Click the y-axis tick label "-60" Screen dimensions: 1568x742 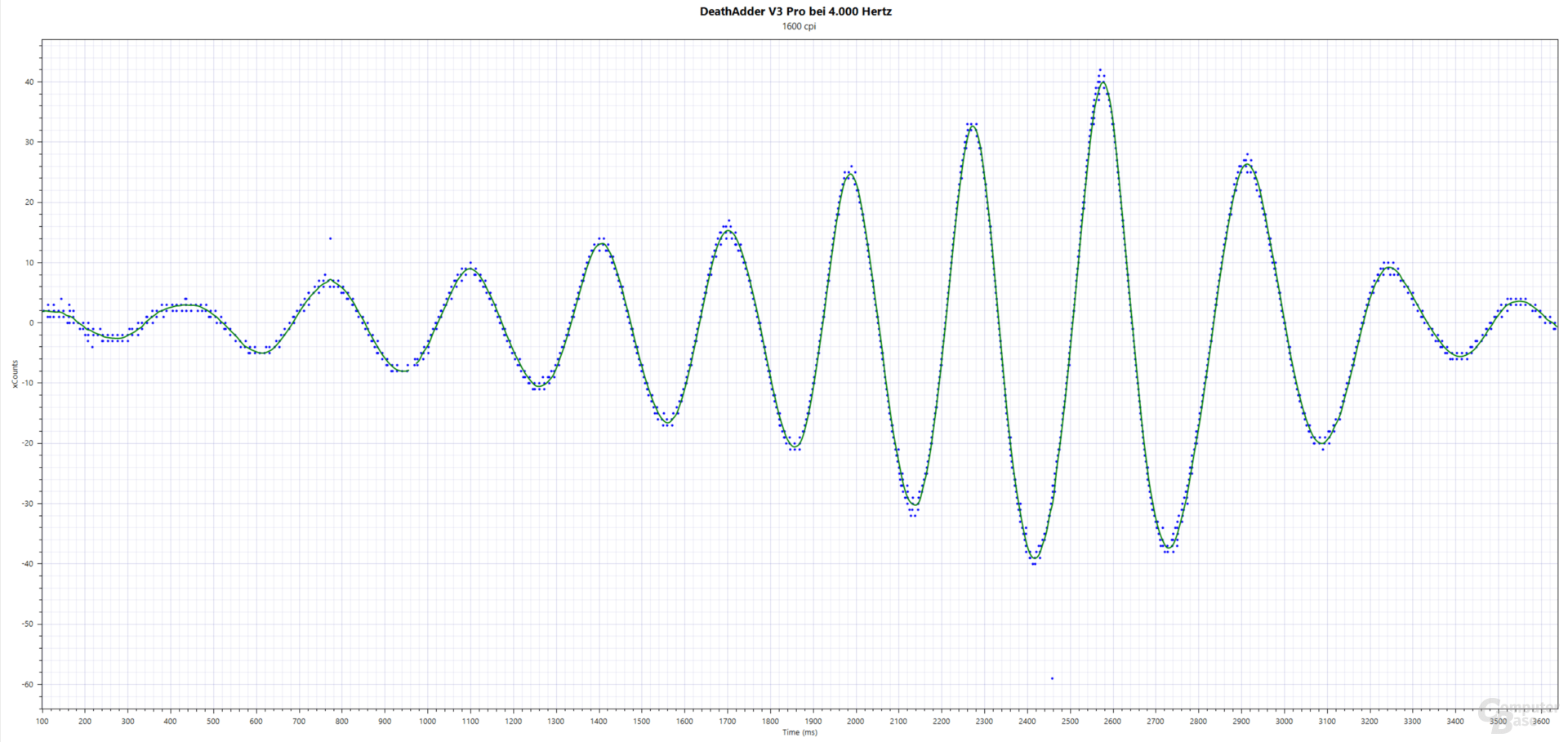(x=28, y=685)
